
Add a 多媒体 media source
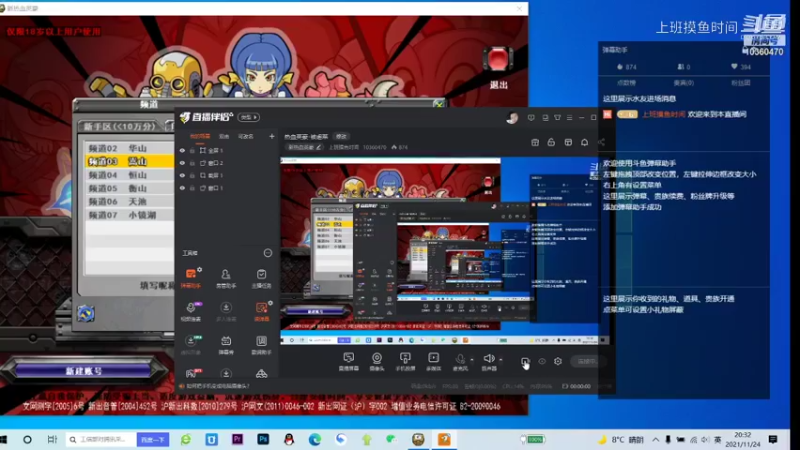(433, 361)
